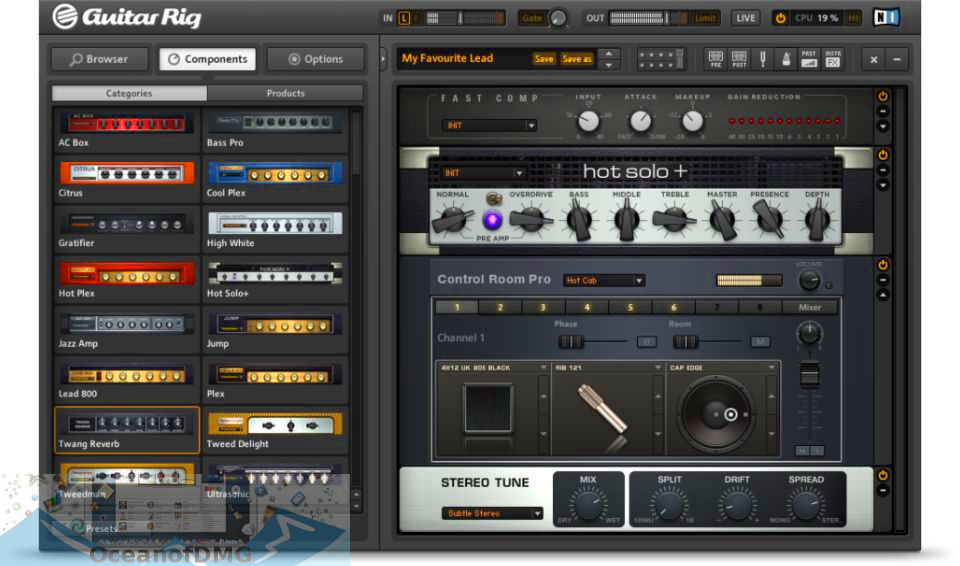Choose the Hot Solo+ amp component
The height and width of the screenshot is (566, 960).
tap(275, 281)
